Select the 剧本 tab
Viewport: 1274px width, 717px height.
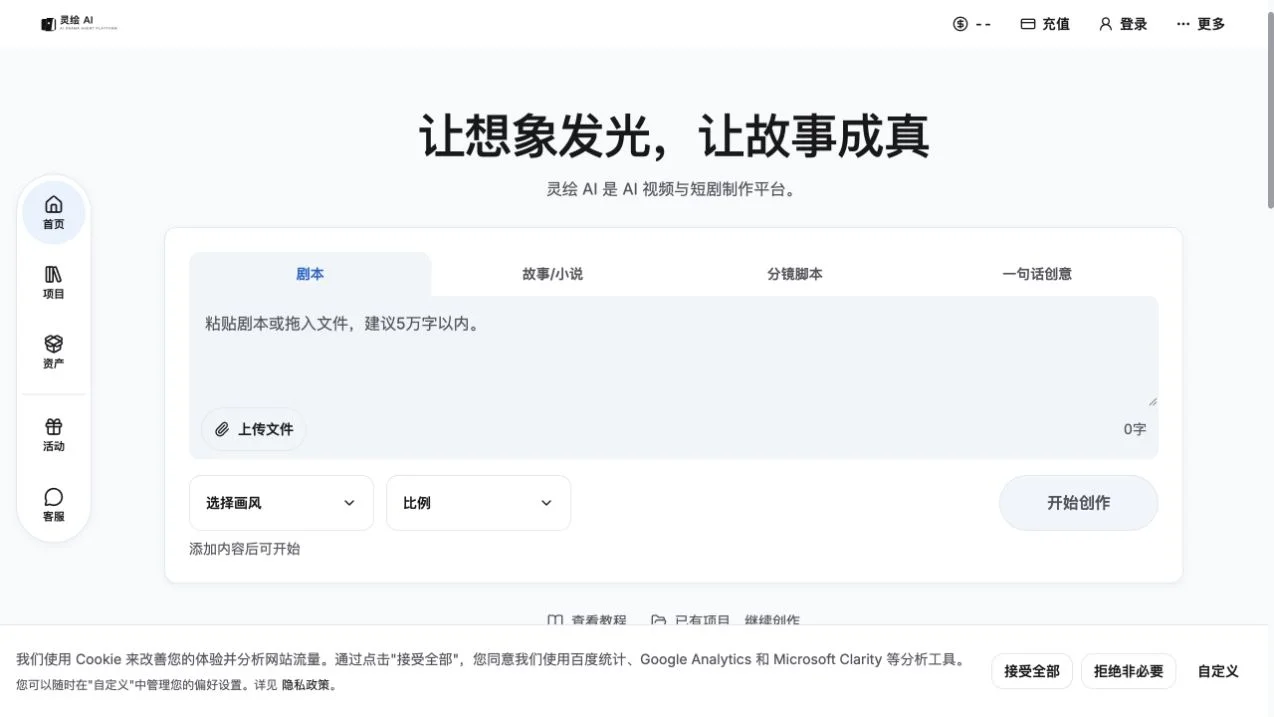310,274
